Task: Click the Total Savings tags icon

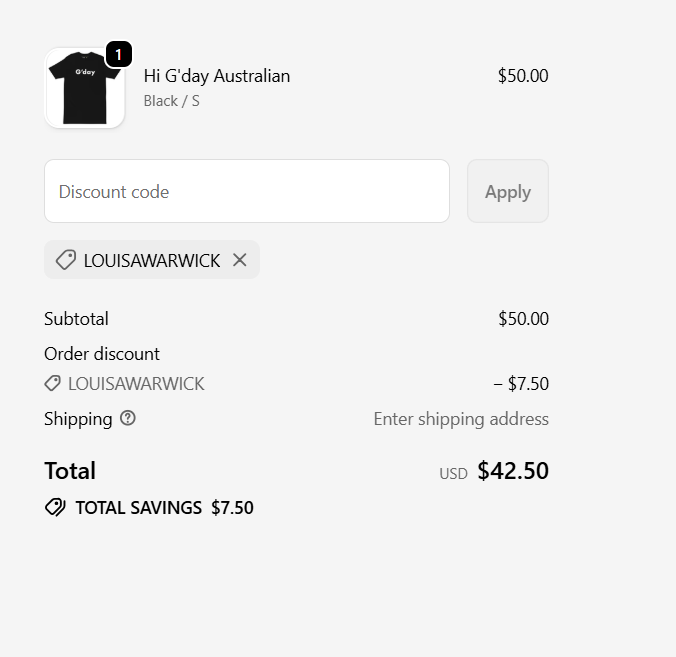Action: pyautogui.click(x=56, y=507)
